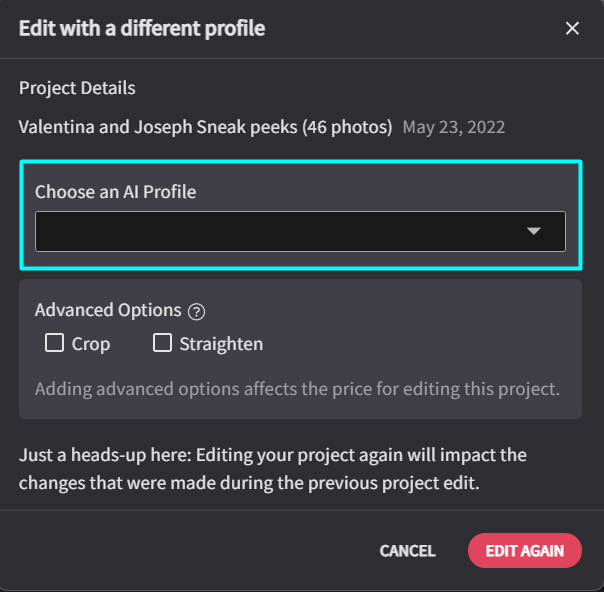Cancel editing with a different profile
This screenshot has height=592, width=604.
pyautogui.click(x=407, y=550)
